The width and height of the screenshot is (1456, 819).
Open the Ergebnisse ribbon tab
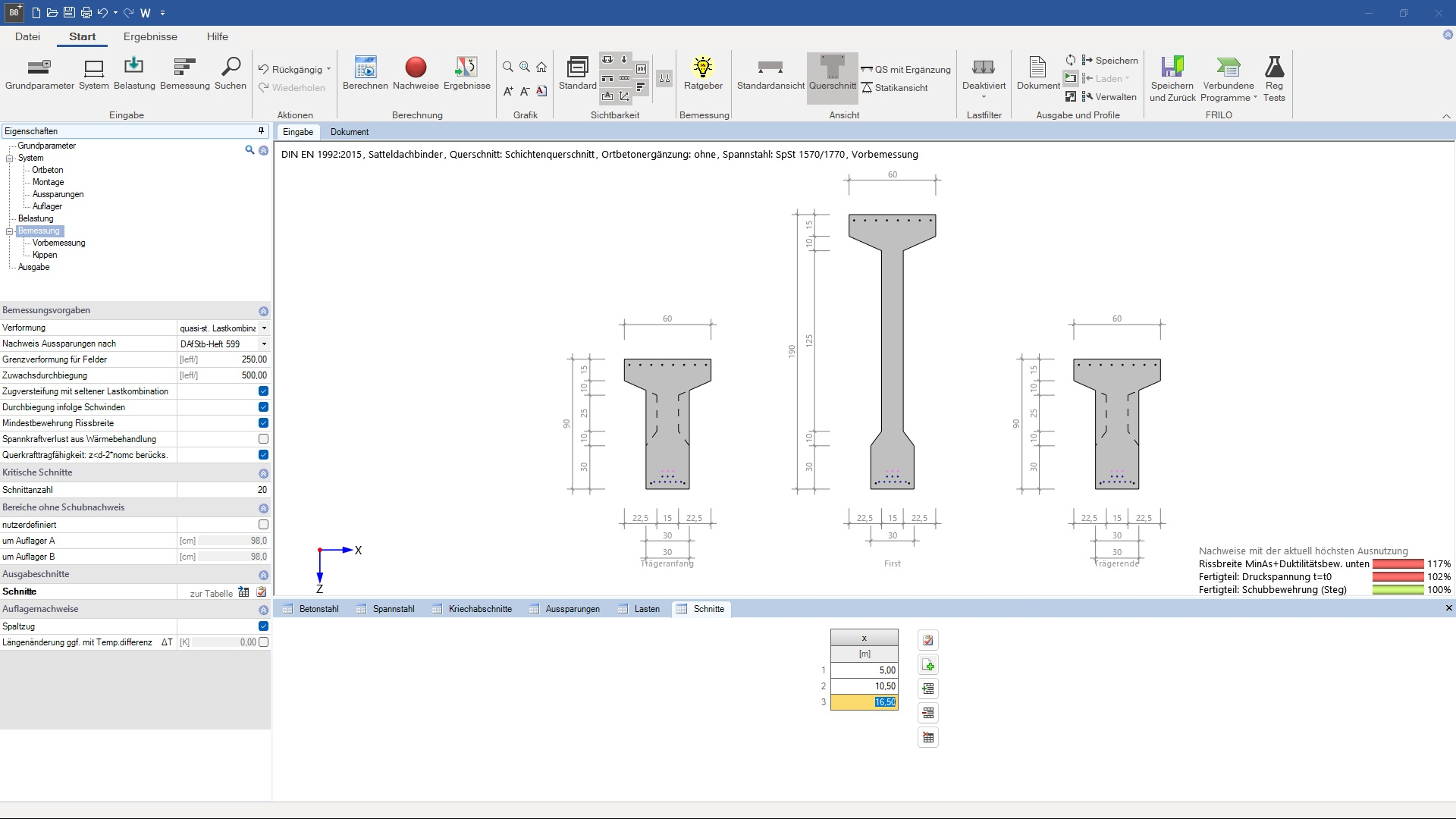coord(150,36)
